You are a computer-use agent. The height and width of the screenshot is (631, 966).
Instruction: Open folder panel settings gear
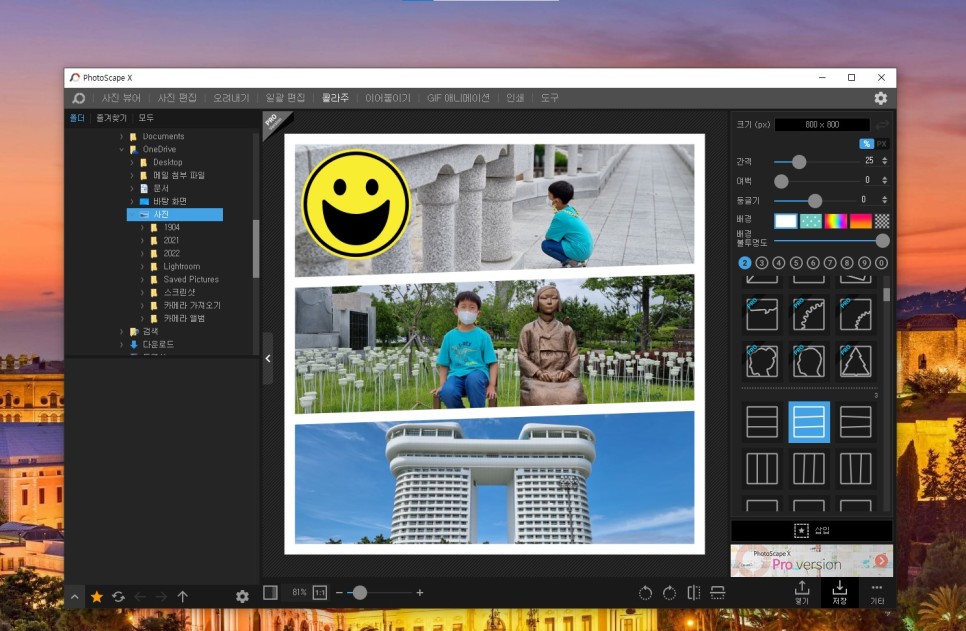tap(242, 596)
